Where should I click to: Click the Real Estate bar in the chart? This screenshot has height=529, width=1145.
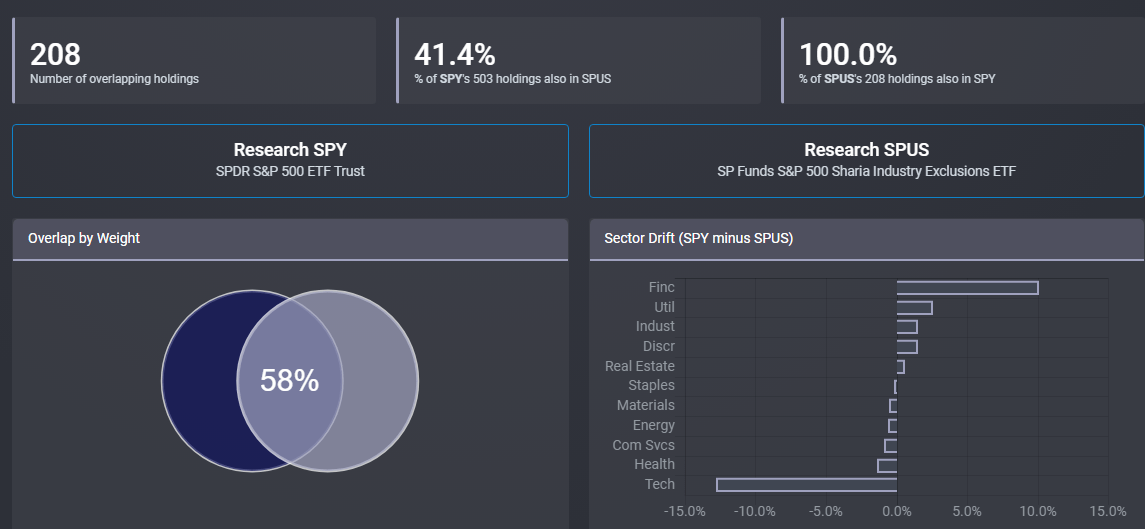coord(900,366)
